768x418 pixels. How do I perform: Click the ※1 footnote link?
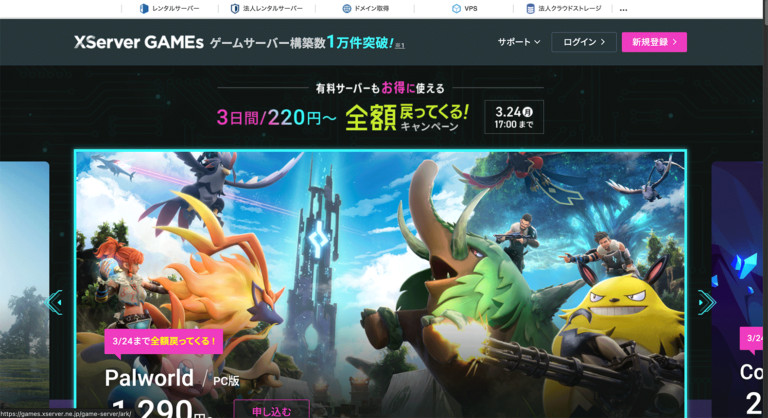[400, 46]
